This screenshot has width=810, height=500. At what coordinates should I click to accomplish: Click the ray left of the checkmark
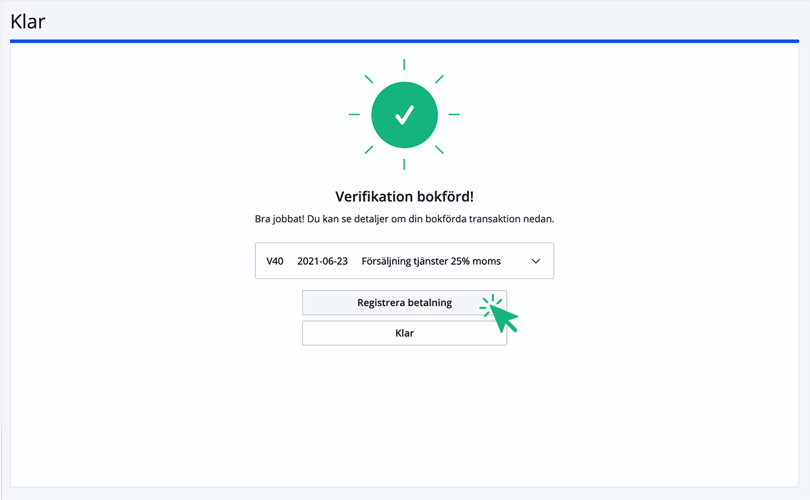click(354, 114)
